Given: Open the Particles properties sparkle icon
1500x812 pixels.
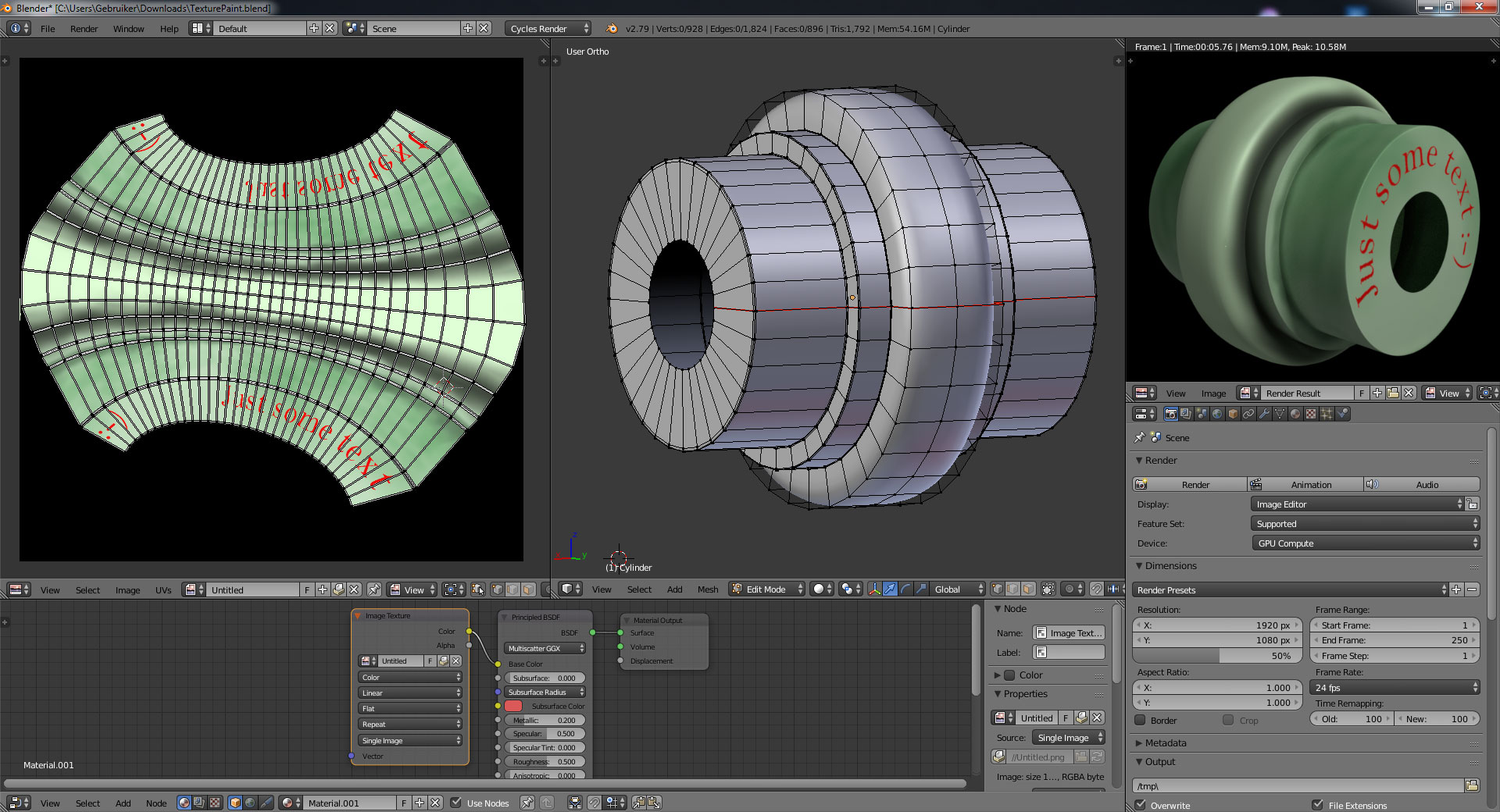Looking at the screenshot, I should [1327, 414].
